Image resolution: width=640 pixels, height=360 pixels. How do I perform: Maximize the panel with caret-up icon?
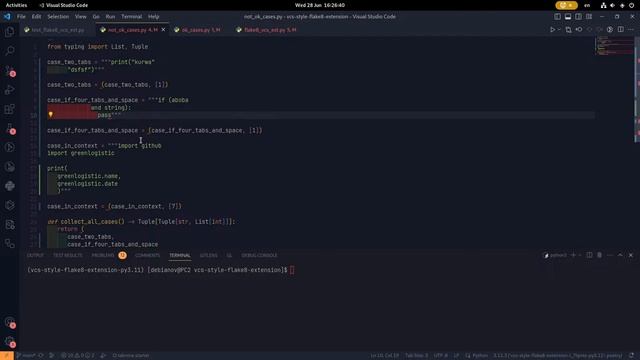click(620, 255)
